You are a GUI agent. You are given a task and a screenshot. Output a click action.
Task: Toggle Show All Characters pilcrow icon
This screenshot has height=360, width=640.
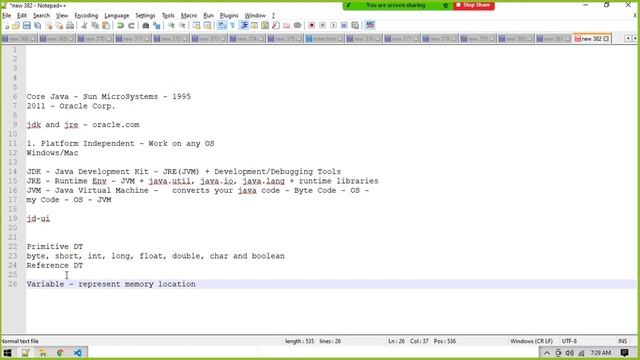coord(233,25)
